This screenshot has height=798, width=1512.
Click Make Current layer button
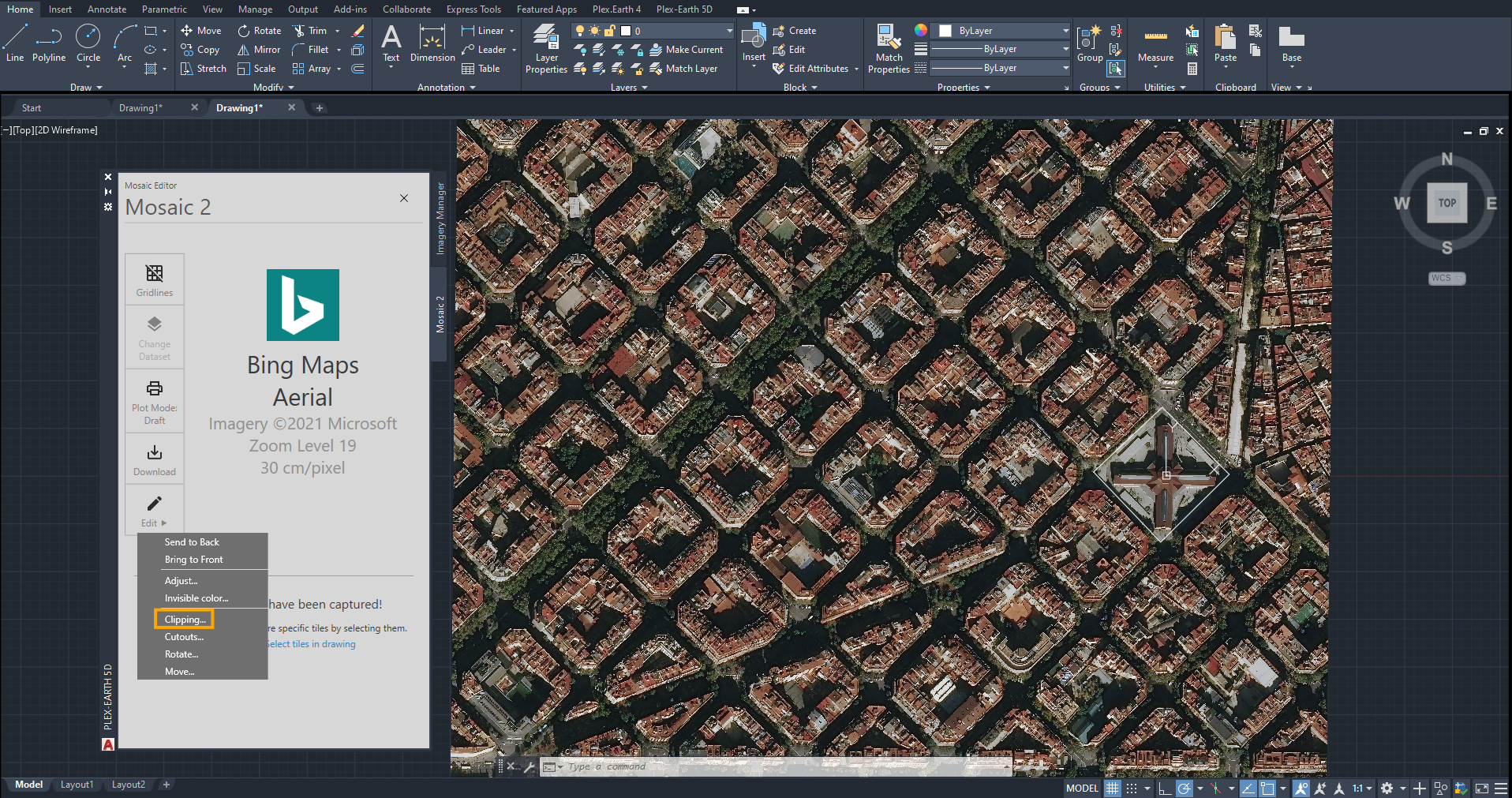click(x=686, y=50)
